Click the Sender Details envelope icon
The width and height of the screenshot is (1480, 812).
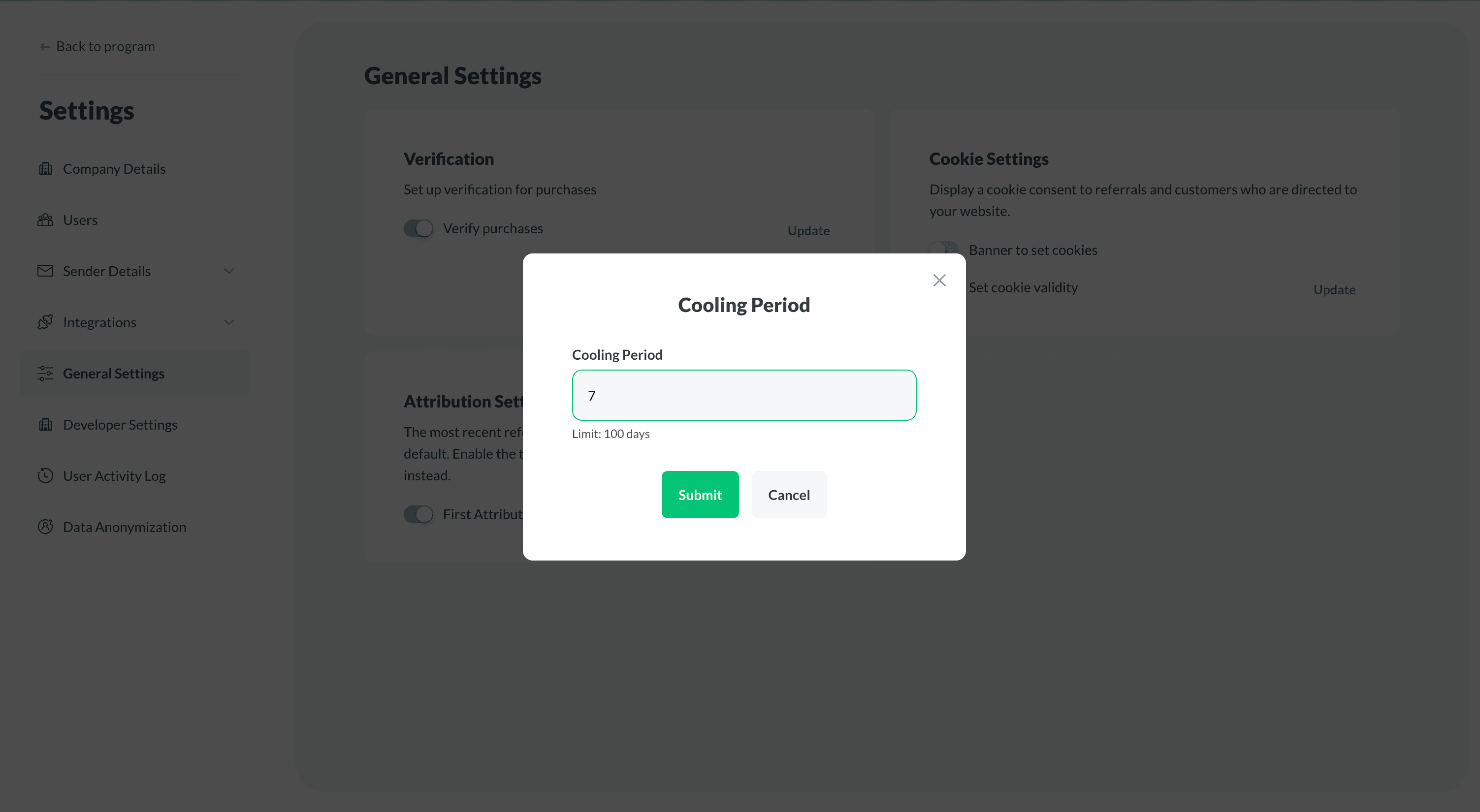(45, 271)
